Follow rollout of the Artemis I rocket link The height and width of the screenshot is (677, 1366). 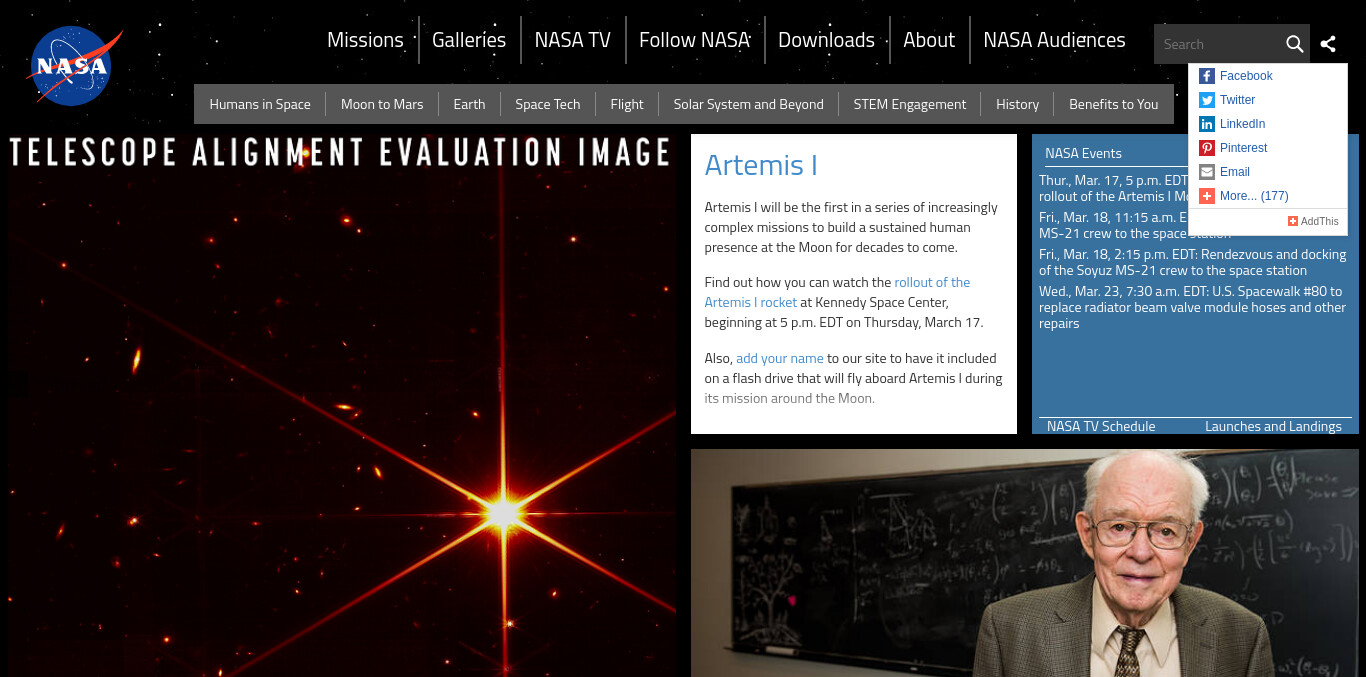(x=837, y=292)
